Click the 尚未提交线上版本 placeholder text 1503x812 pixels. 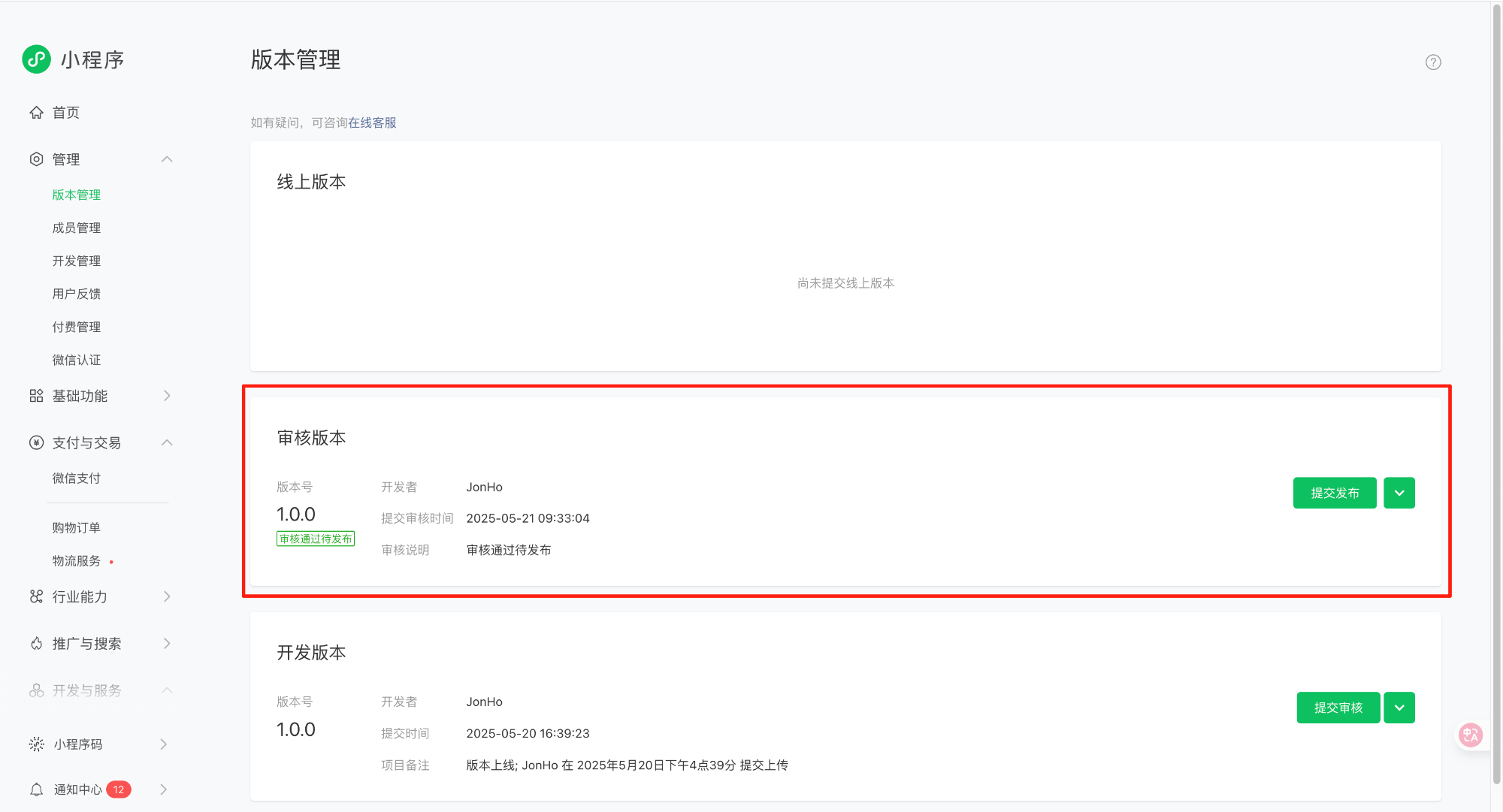(x=845, y=283)
